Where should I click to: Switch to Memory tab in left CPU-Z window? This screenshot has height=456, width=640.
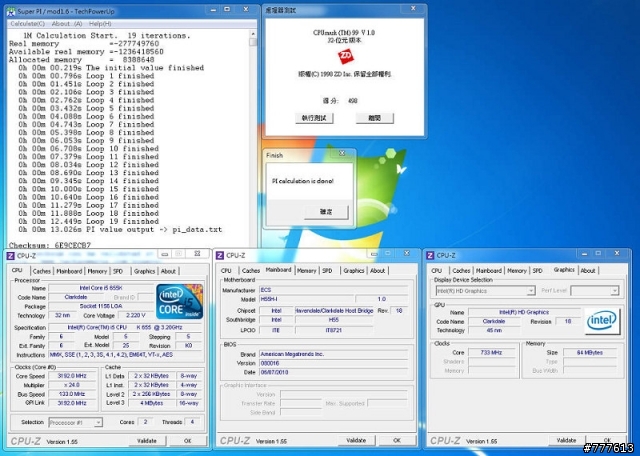[97, 271]
